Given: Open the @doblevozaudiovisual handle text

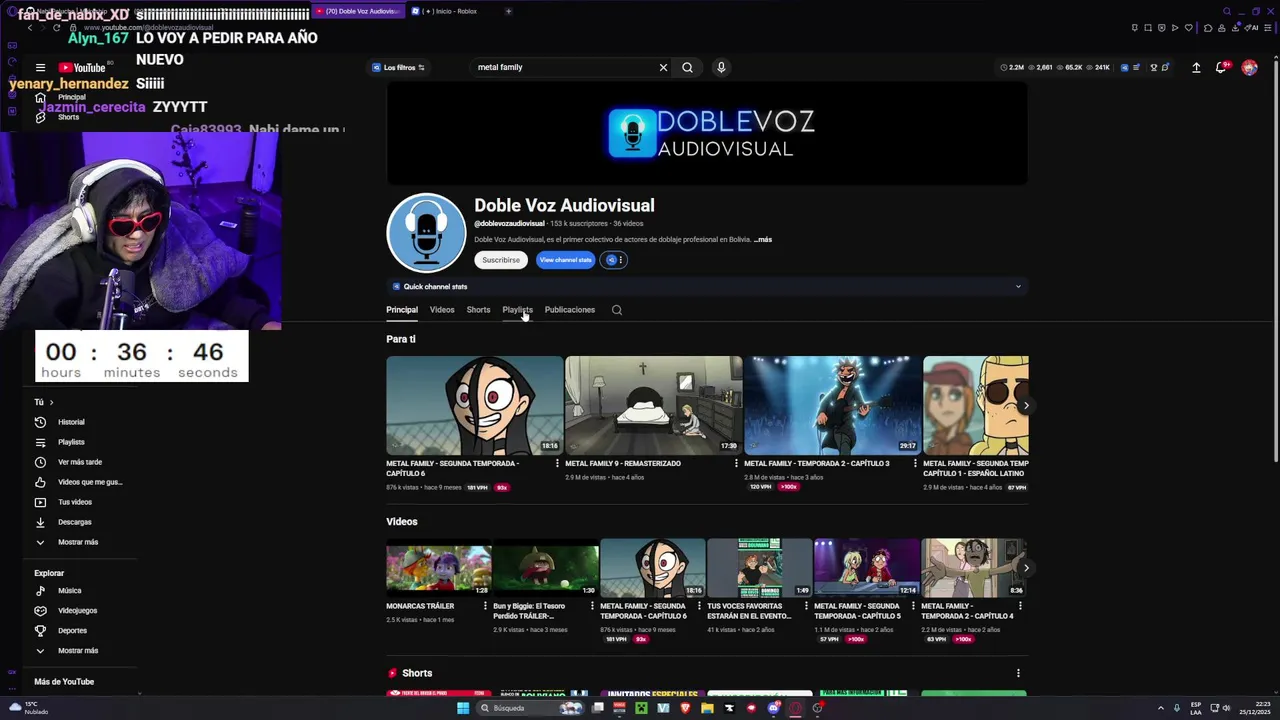Looking at the screenshot, I should point(509,224).
